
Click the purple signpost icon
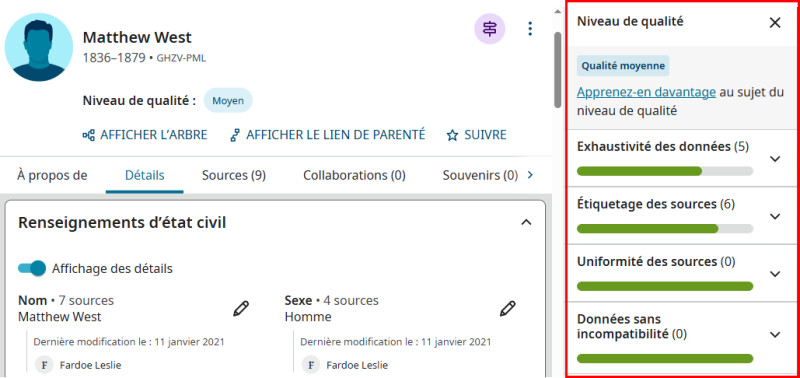pos(489,29)
